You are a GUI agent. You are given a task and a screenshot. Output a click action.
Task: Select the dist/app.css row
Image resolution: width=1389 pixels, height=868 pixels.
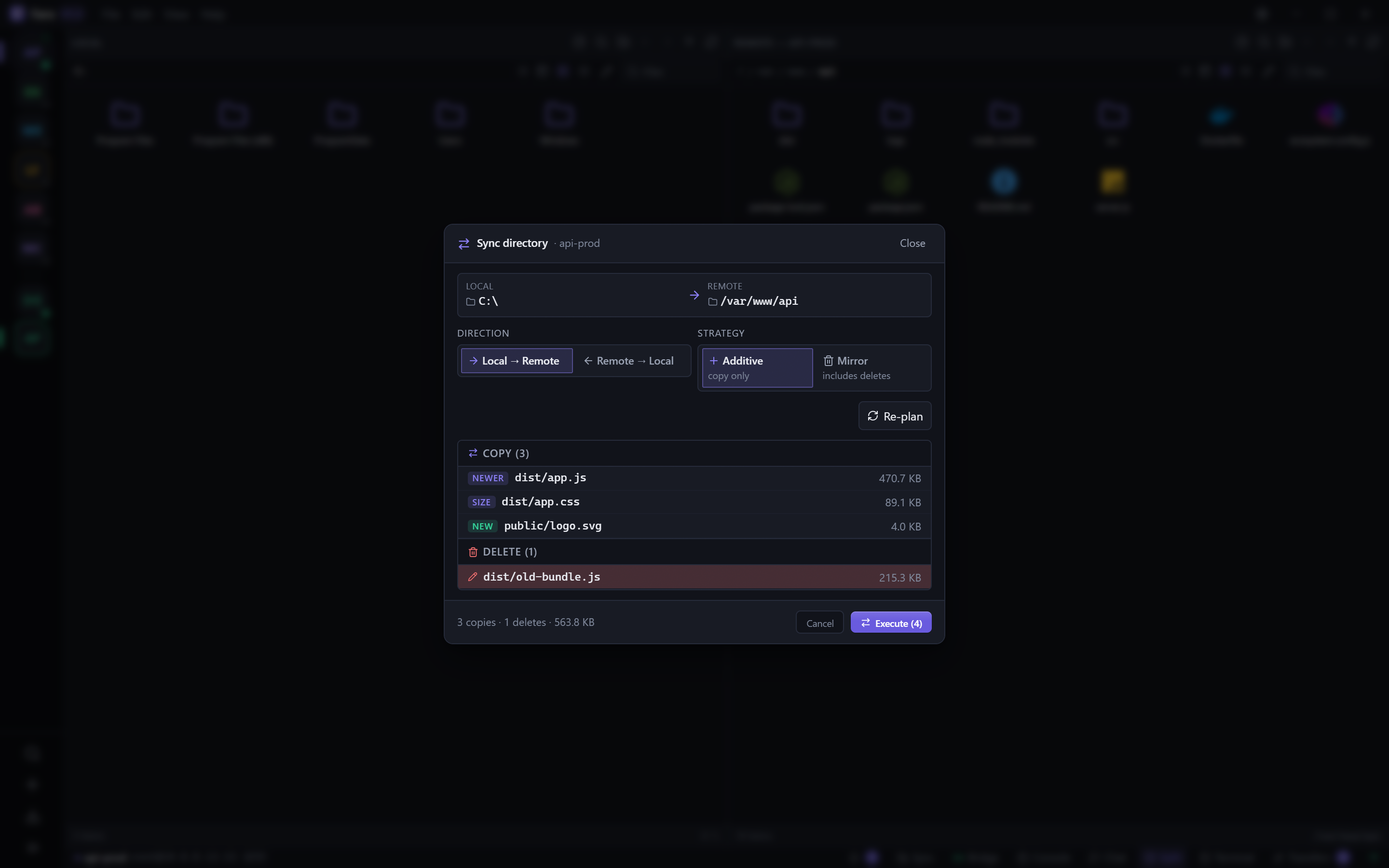coord(694,502)
